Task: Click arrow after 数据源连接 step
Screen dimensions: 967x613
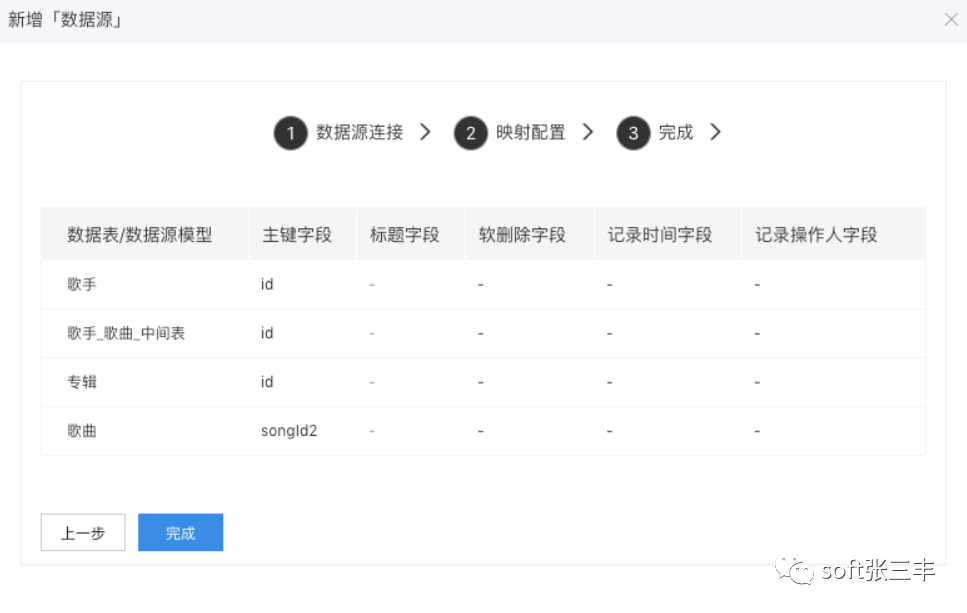Action: 425,132
